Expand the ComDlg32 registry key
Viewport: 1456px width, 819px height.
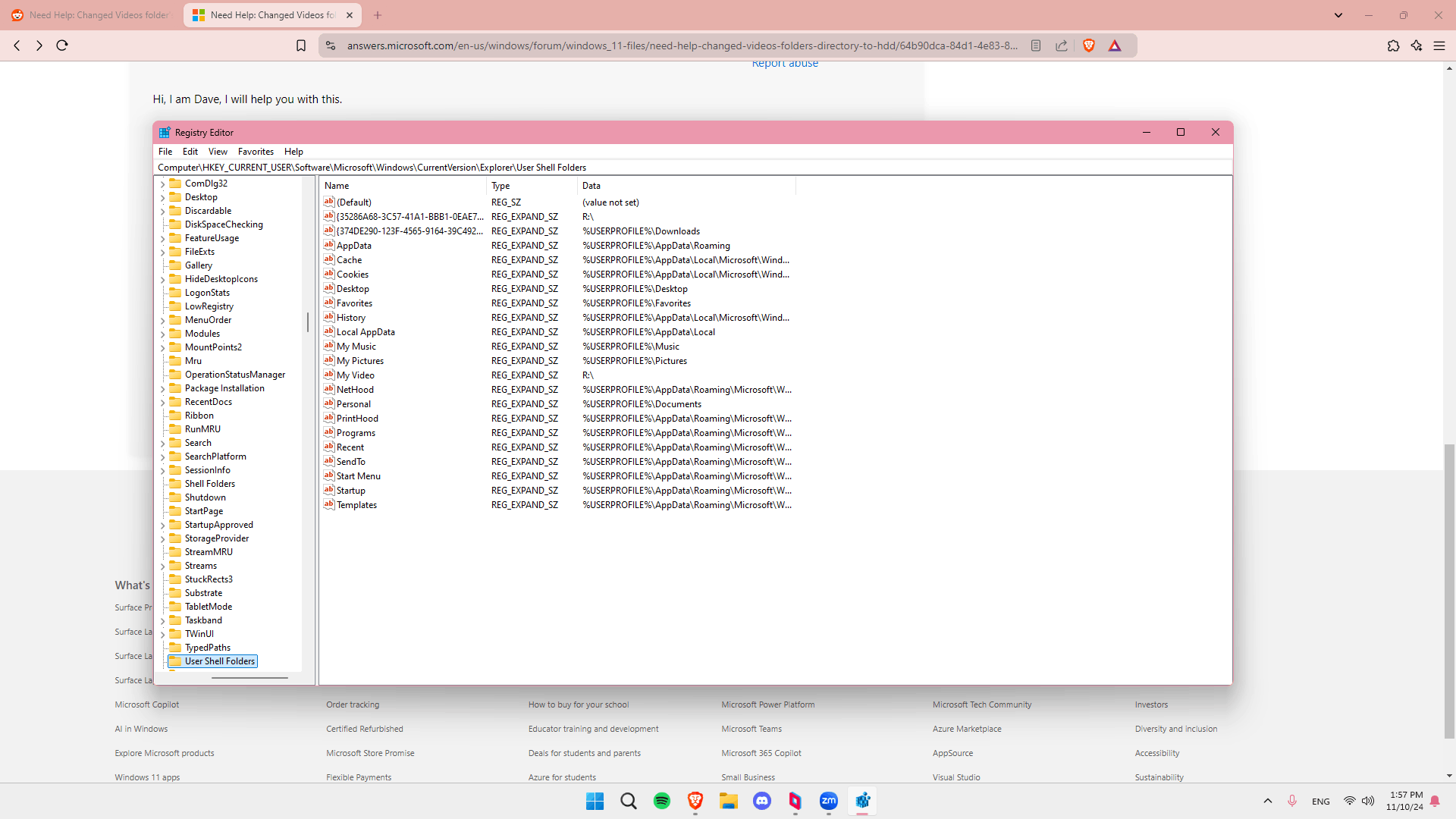[x=162, y=184]
